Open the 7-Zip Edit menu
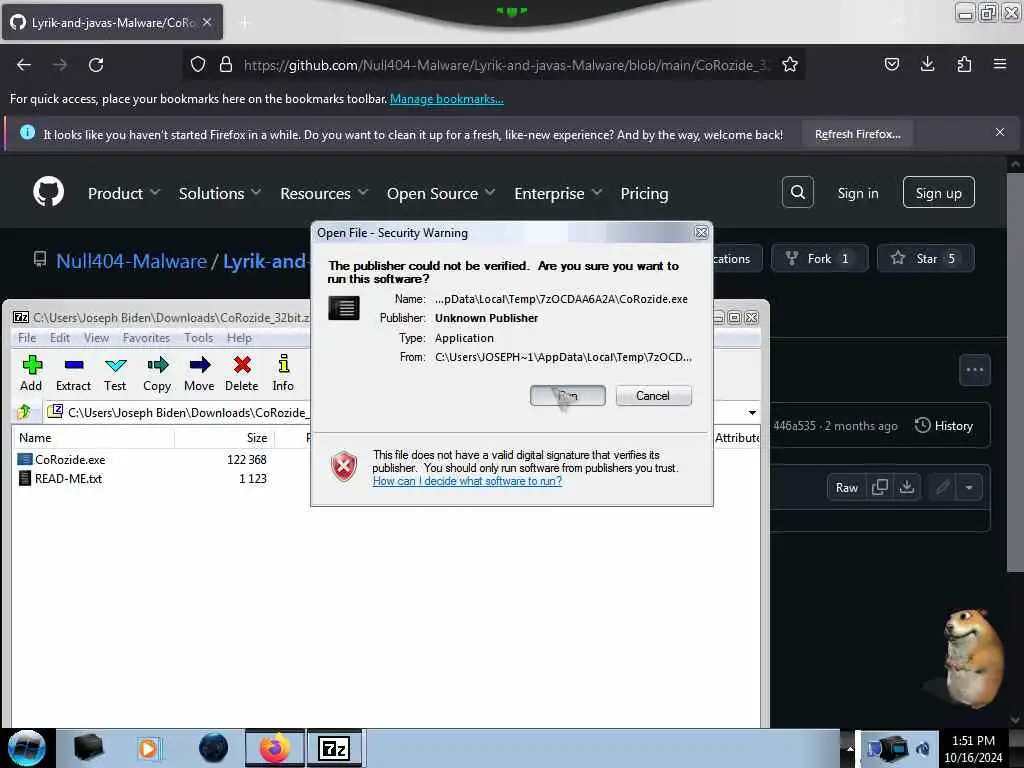 tap(59, 338)
